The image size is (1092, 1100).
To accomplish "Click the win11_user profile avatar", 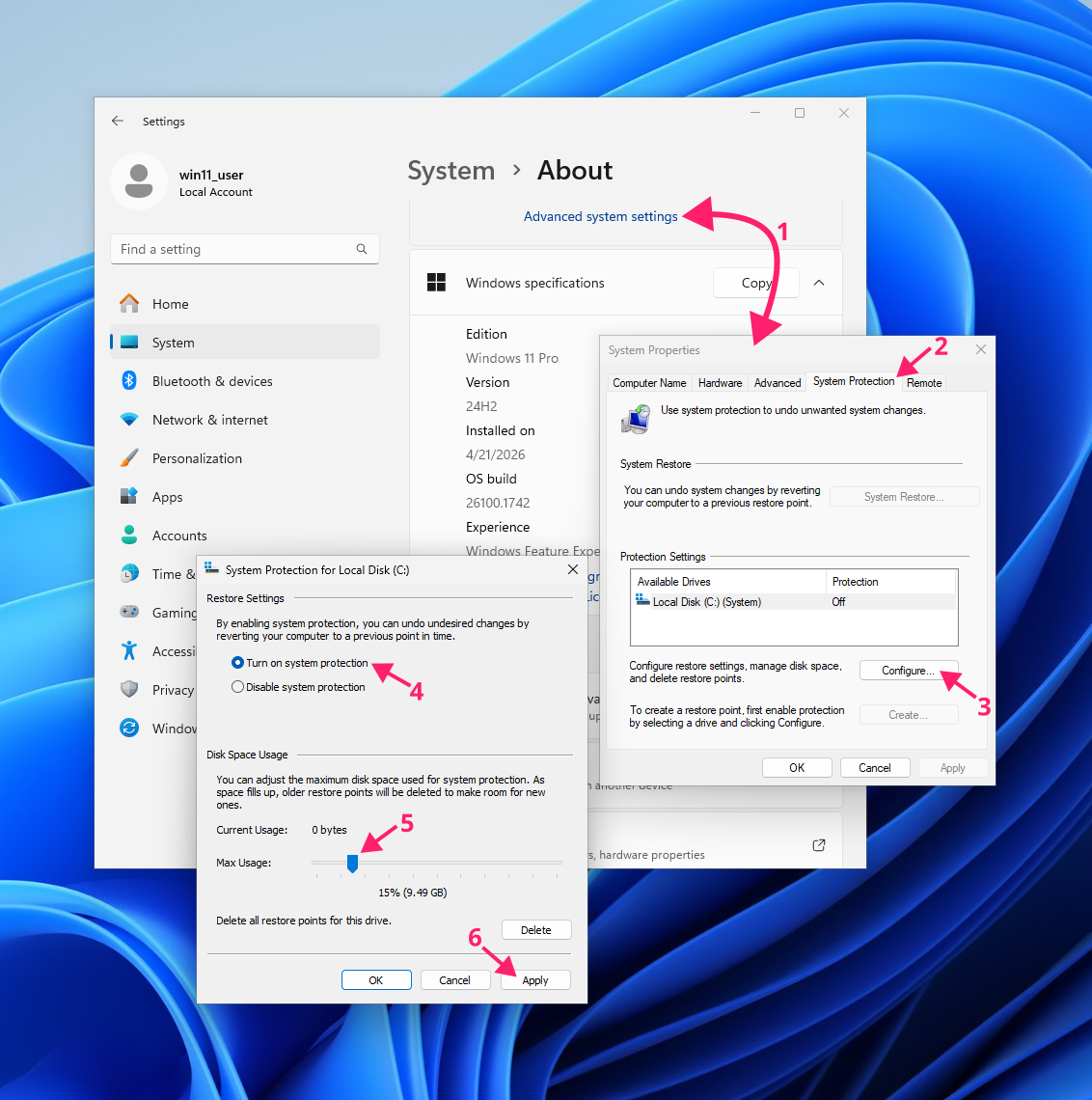I will pos(139,181).
